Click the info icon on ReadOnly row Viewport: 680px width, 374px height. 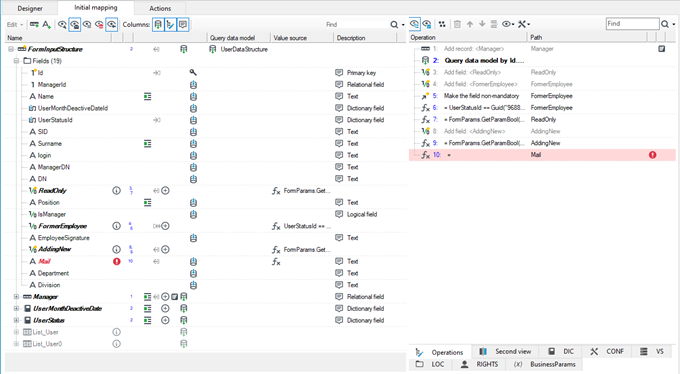117,190
